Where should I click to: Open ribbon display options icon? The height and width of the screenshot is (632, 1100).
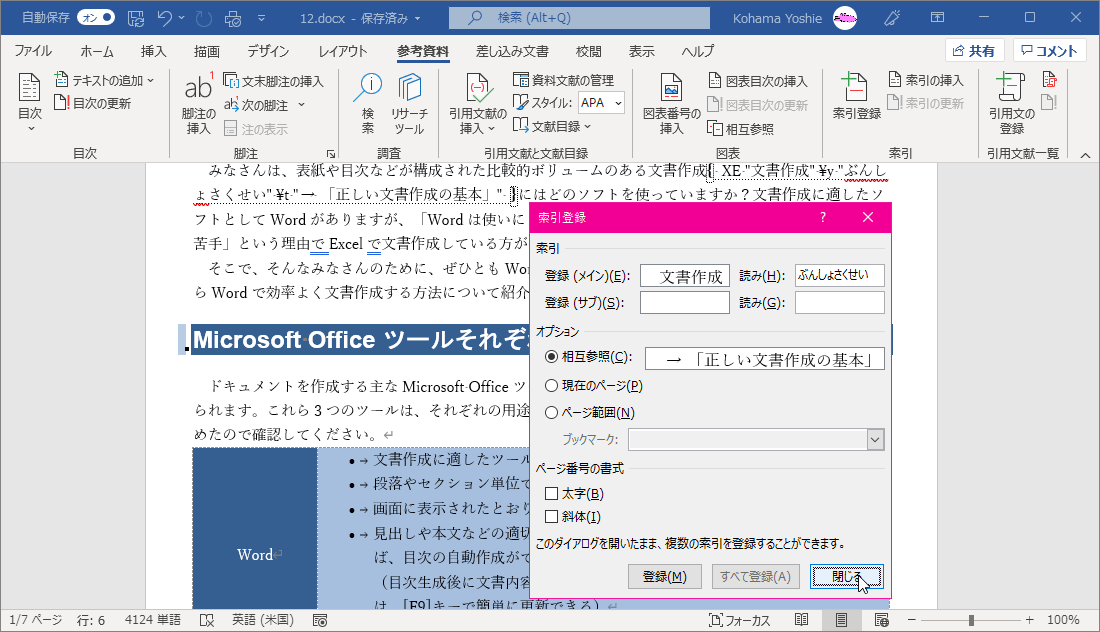point(937,18)
